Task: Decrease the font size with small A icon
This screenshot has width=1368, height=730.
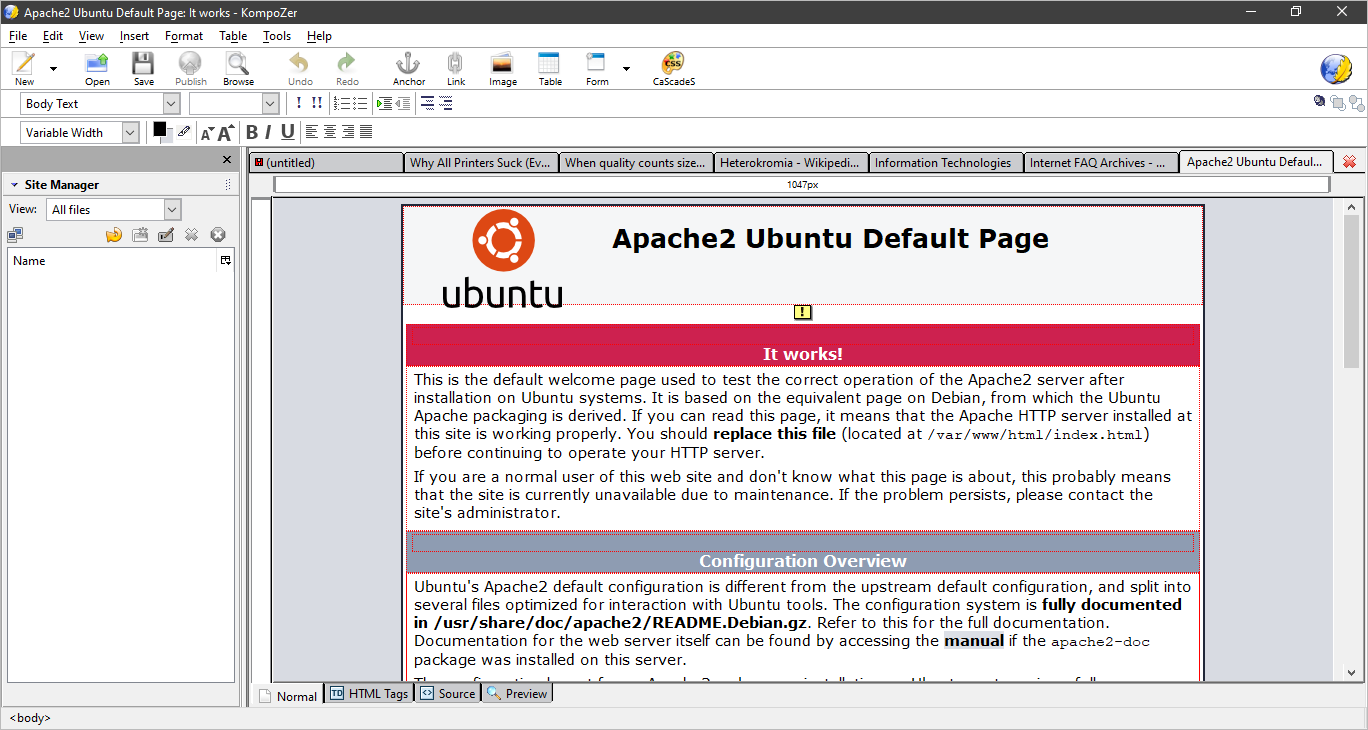Action: [x=207, y=133]
